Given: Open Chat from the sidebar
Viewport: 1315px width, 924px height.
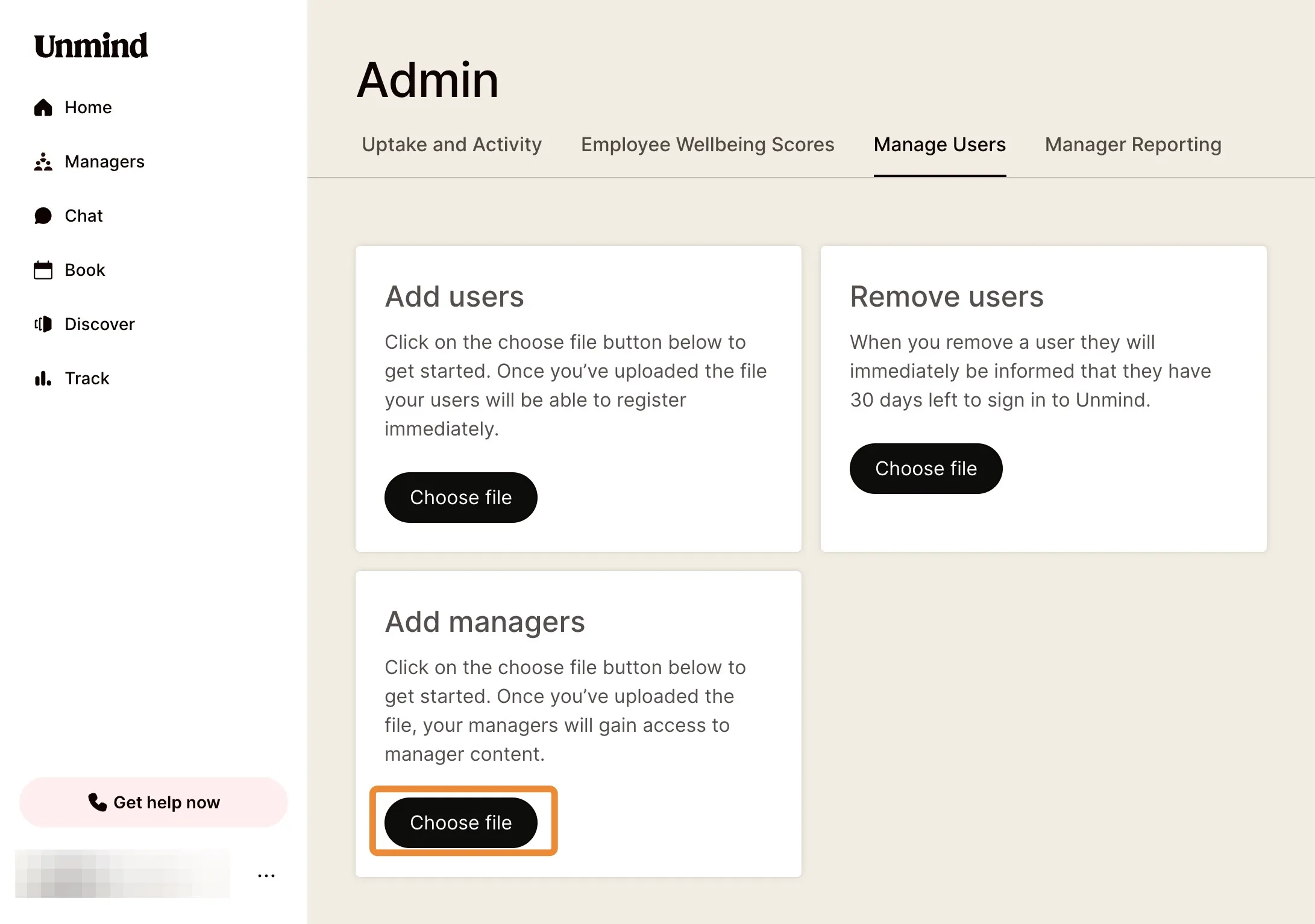Looking at the screenshot, I should pyautogui.click(x=84, y=216).
